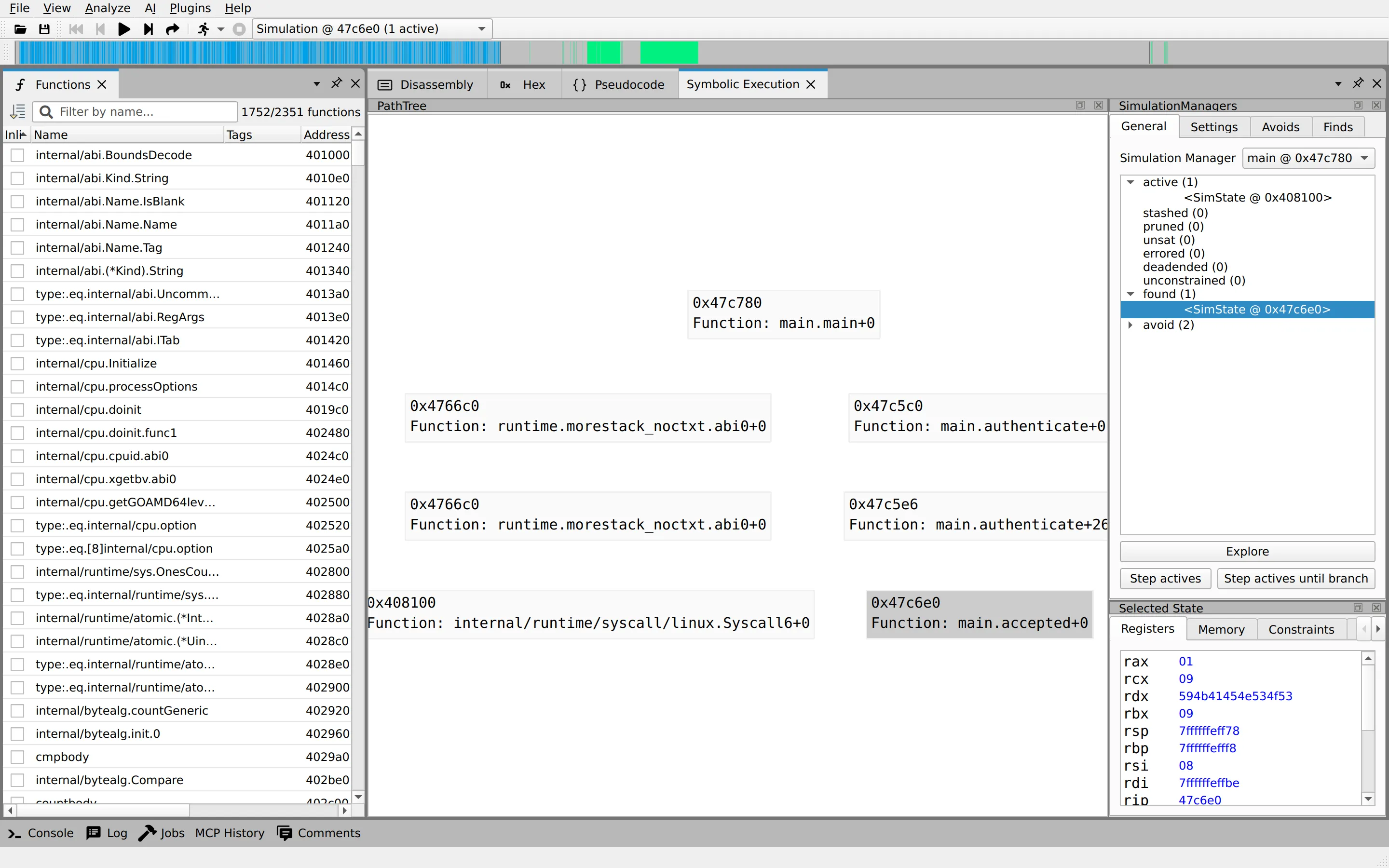Float the Selected State panel
1389x868 pixels.
(x=1358, y=608)
